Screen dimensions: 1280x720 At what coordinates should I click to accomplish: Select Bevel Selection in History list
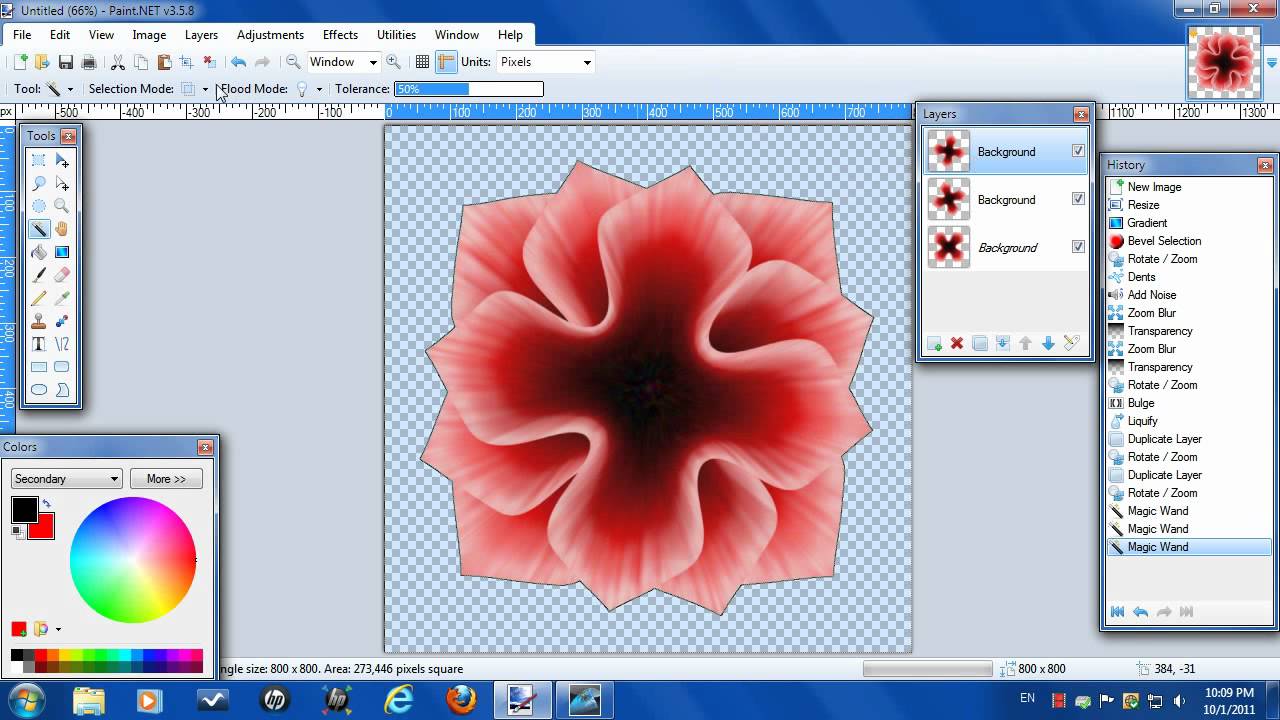tap(1164, 241)
